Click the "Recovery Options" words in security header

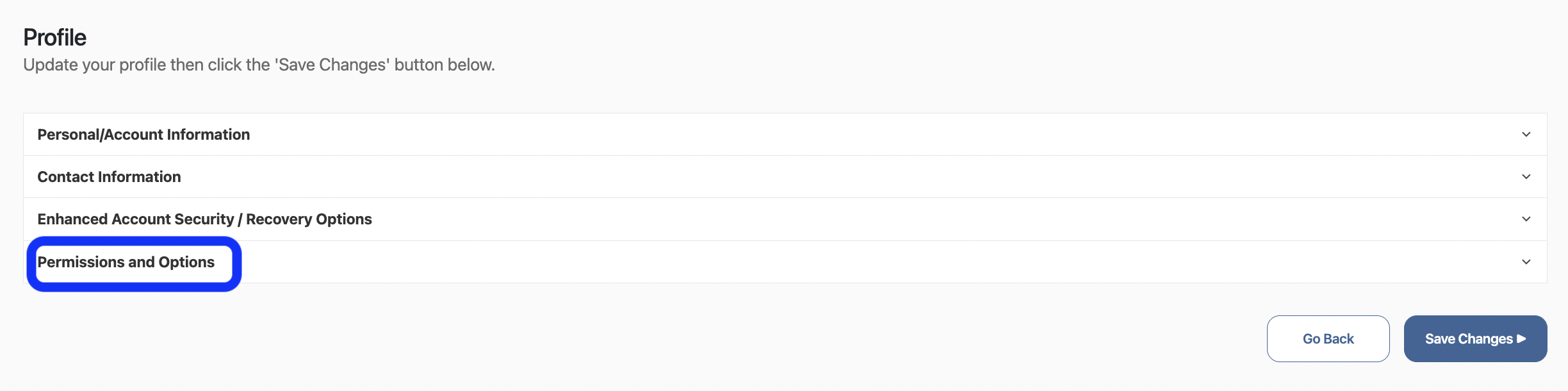pos(309,219)
